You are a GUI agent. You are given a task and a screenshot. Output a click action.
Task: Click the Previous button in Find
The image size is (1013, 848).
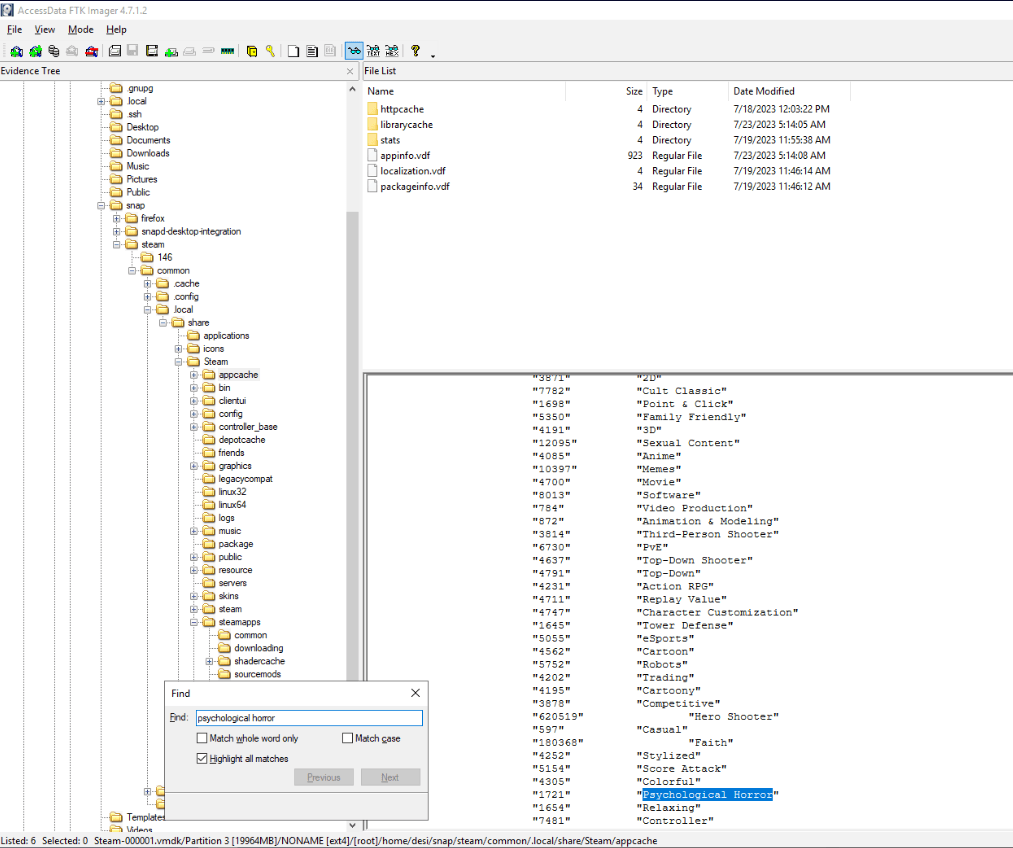click(x=324, y=777)
